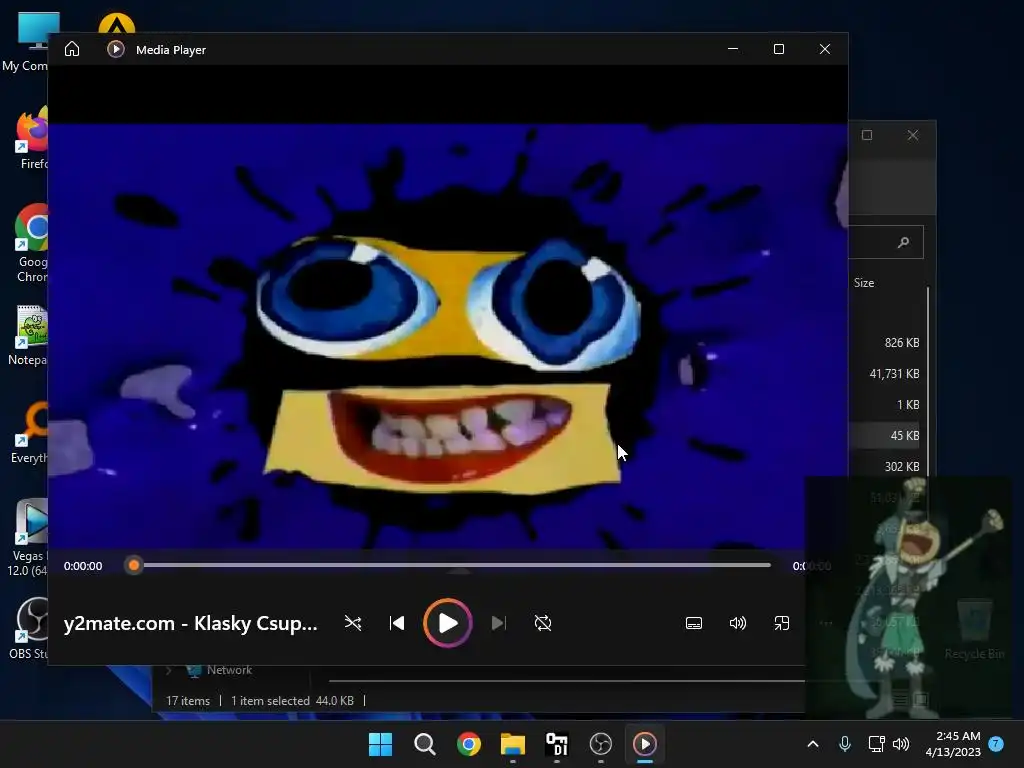This screenshot has height=768, width=1024.
Task: Open the Vegas Pro 12.0 desktop shortcut
Action: 29,537
